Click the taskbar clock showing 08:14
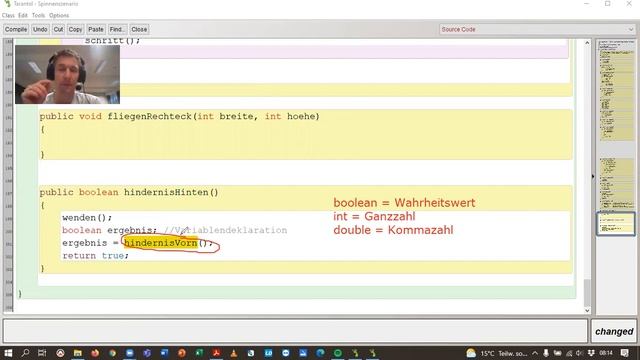Screen dimensions: 640x360 point(606,353)
